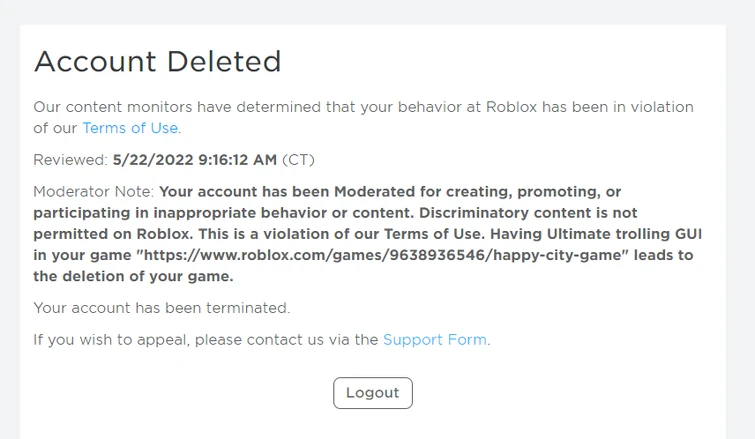Click the "If you wish to appeal" text
The image size is (755, 439).
110,340
